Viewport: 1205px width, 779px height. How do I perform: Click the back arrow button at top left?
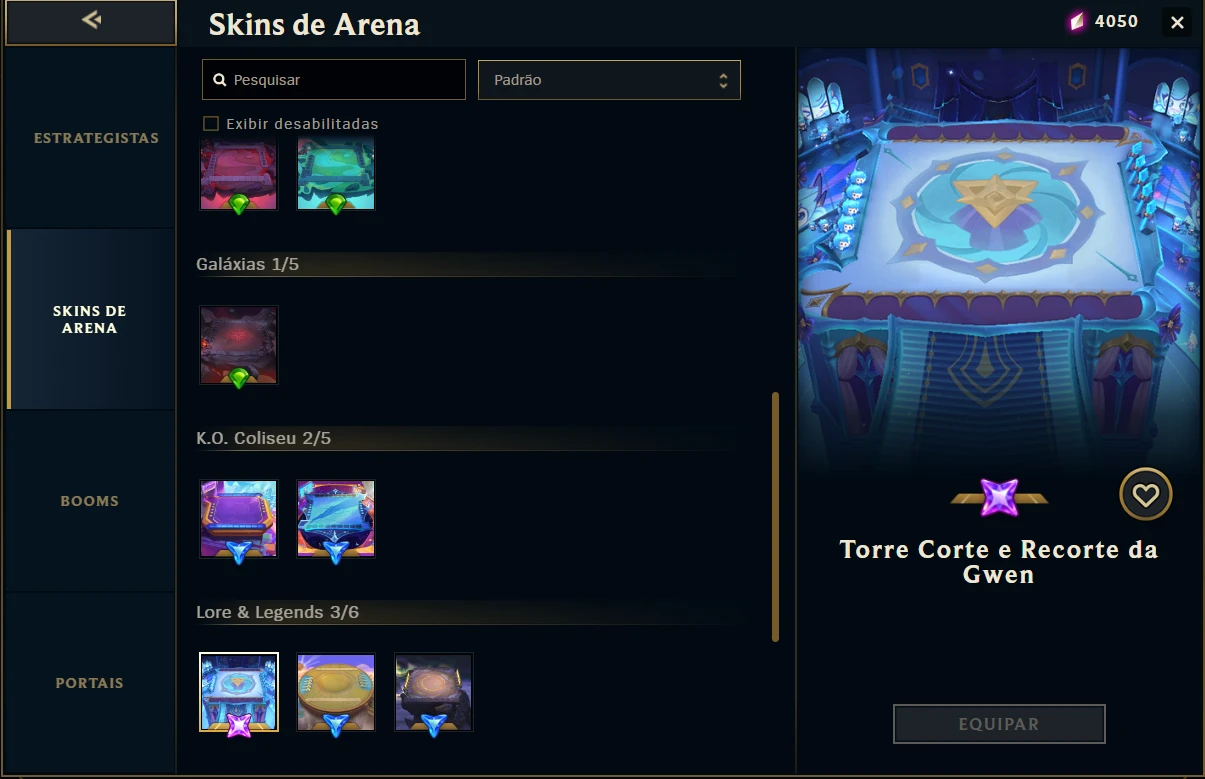coord(90,21)
